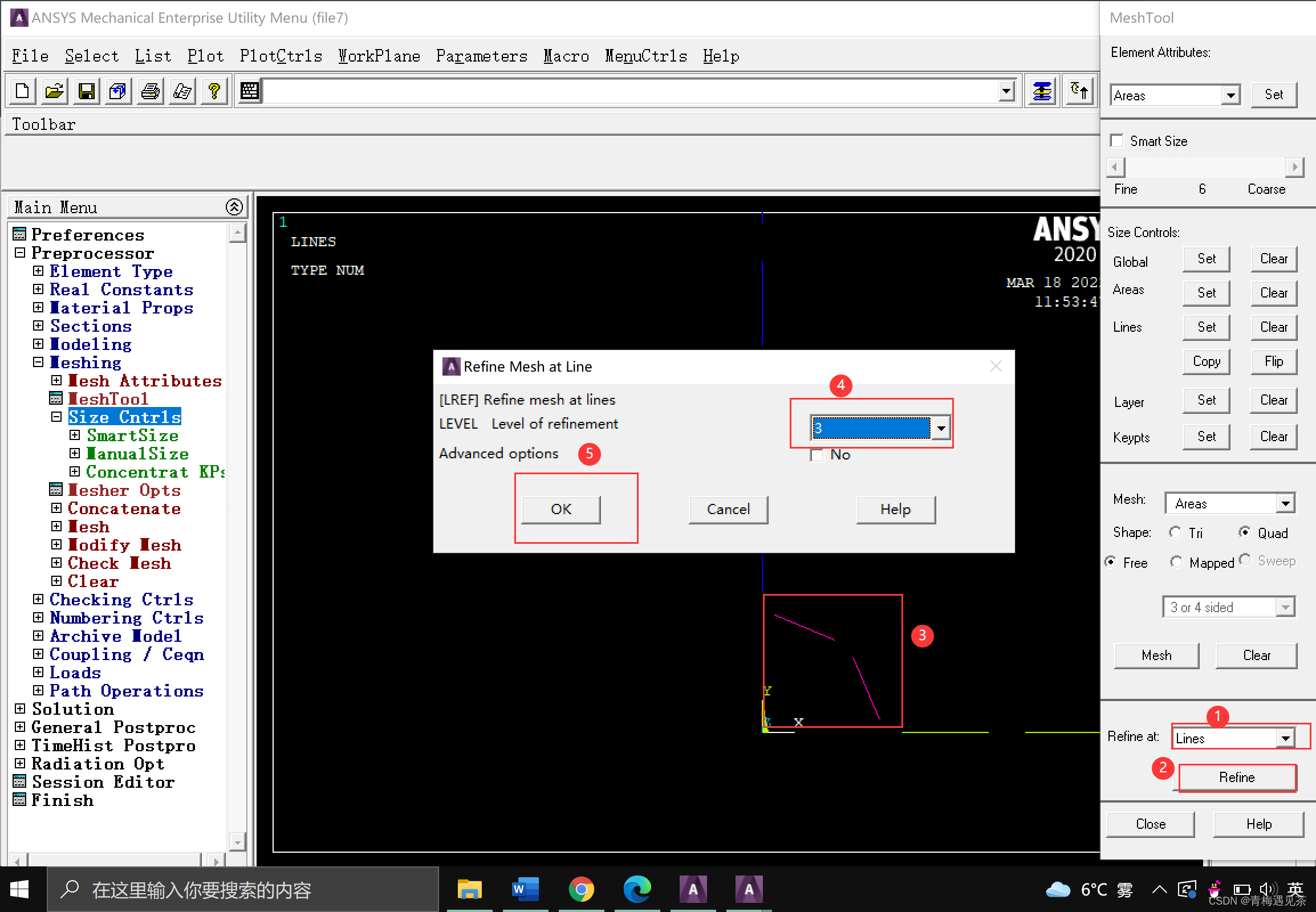Open the Level of refinement dropdown

pyautogui.click(x=940, y=427)
